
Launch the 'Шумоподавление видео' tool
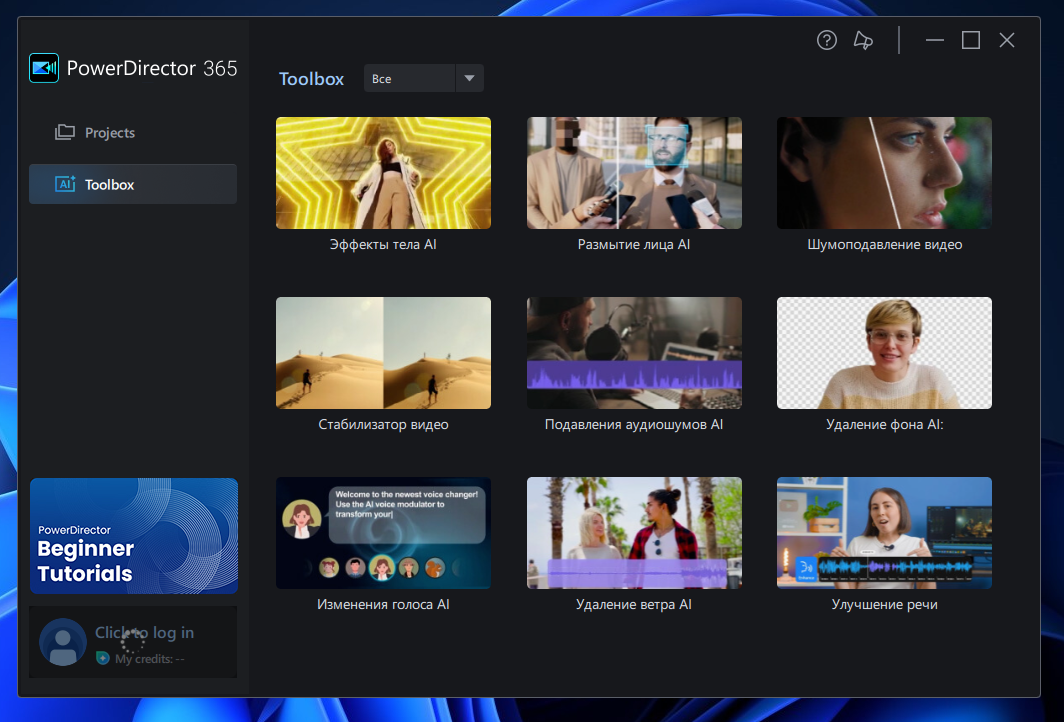[x=884, y=173]
